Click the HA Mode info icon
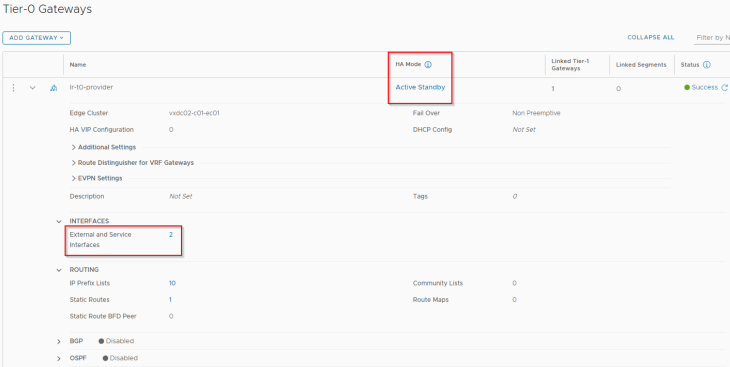 click(x=428, y=65)
